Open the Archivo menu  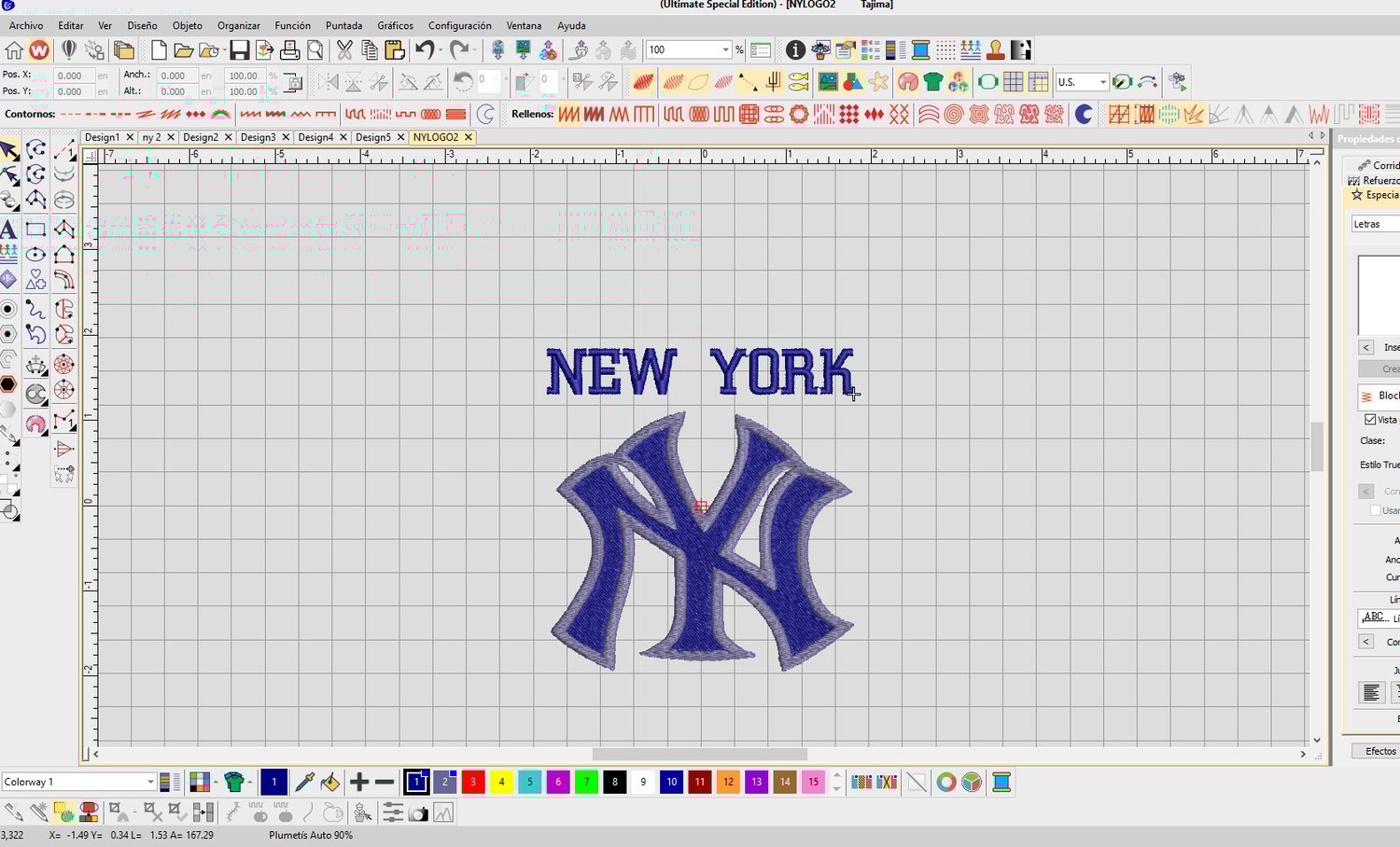click(26, 25)
